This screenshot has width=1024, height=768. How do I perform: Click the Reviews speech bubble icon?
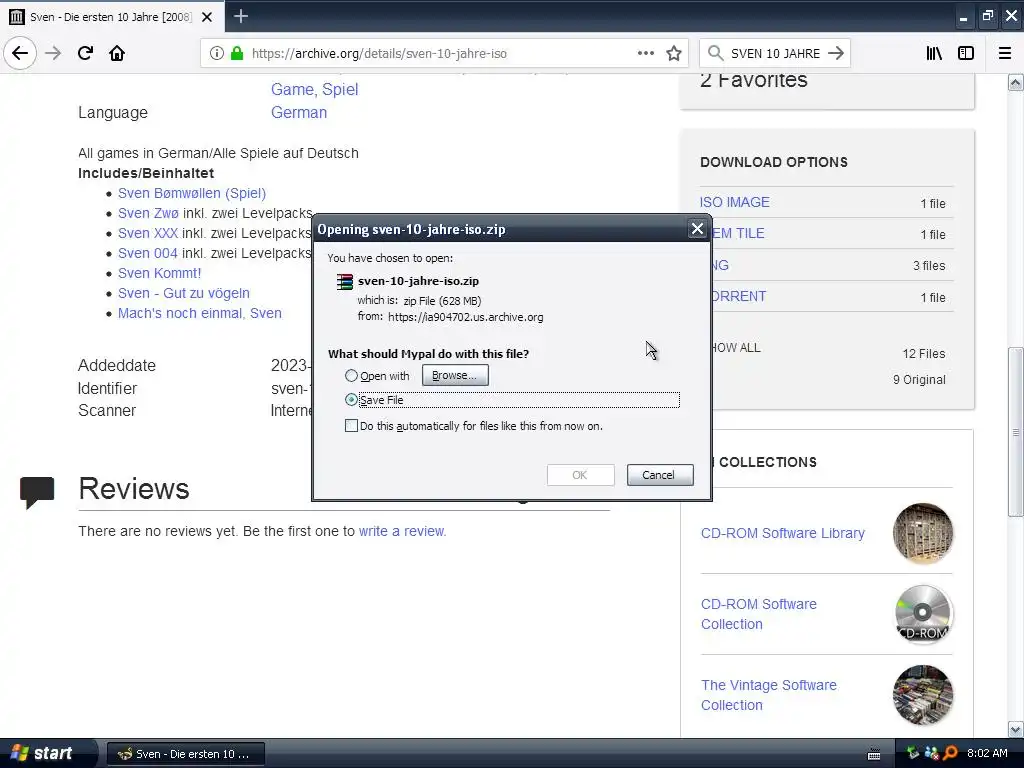point(37,492)
